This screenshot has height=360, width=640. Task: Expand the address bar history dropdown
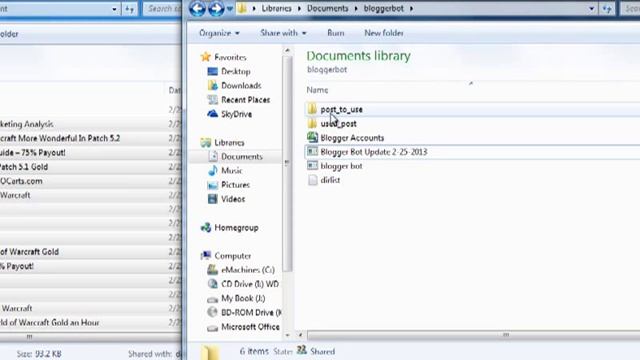click(591, 9)
